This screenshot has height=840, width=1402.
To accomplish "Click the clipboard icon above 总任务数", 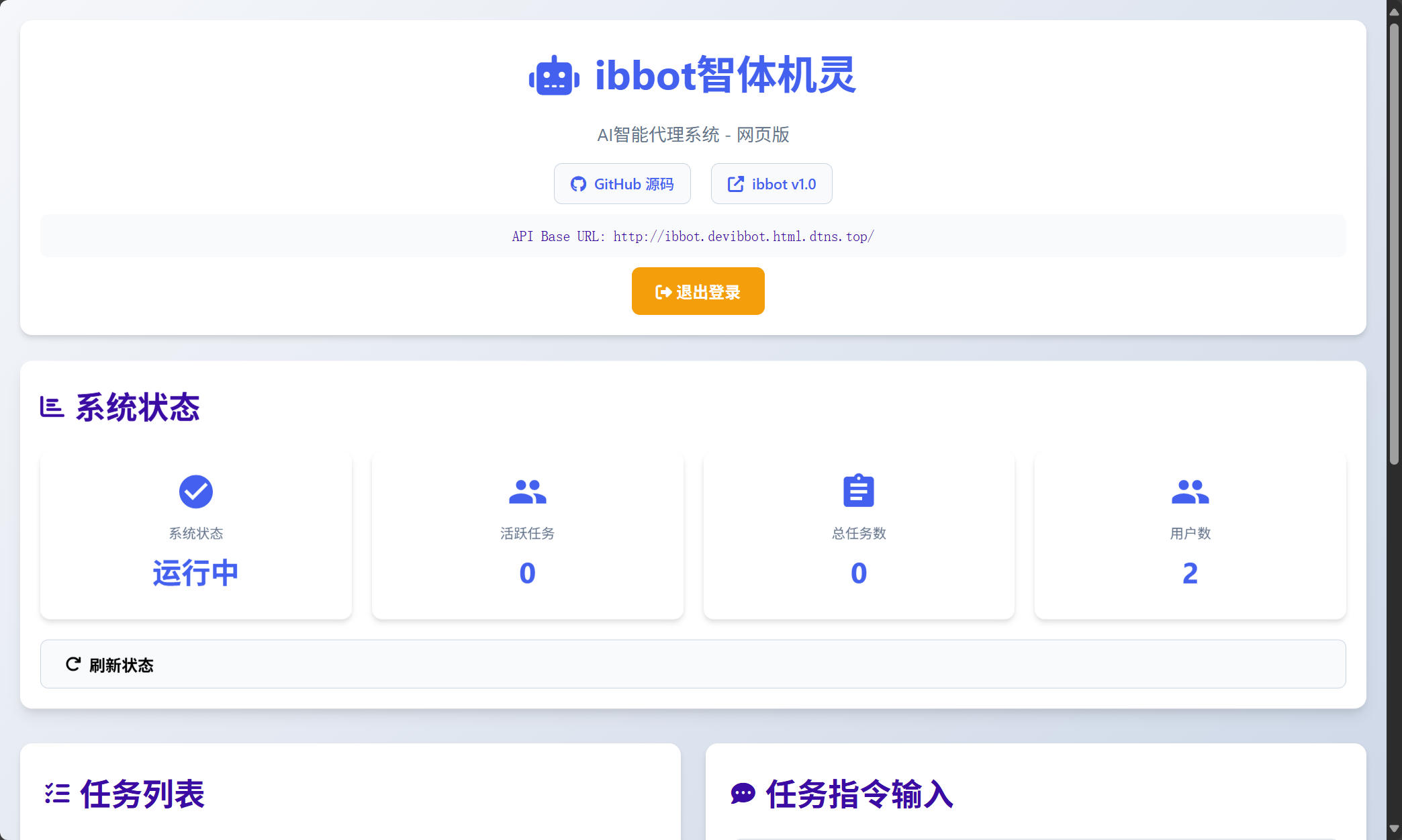I will tap(858, 491).
